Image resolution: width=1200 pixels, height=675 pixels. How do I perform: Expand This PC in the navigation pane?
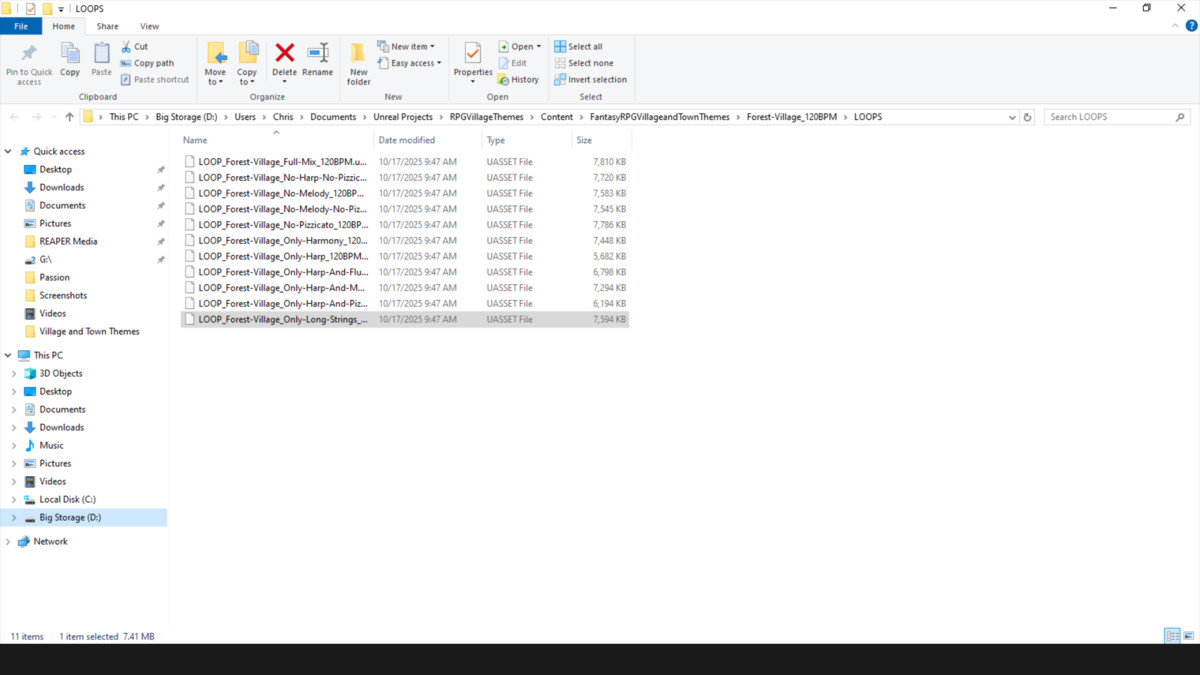(8, 354)
